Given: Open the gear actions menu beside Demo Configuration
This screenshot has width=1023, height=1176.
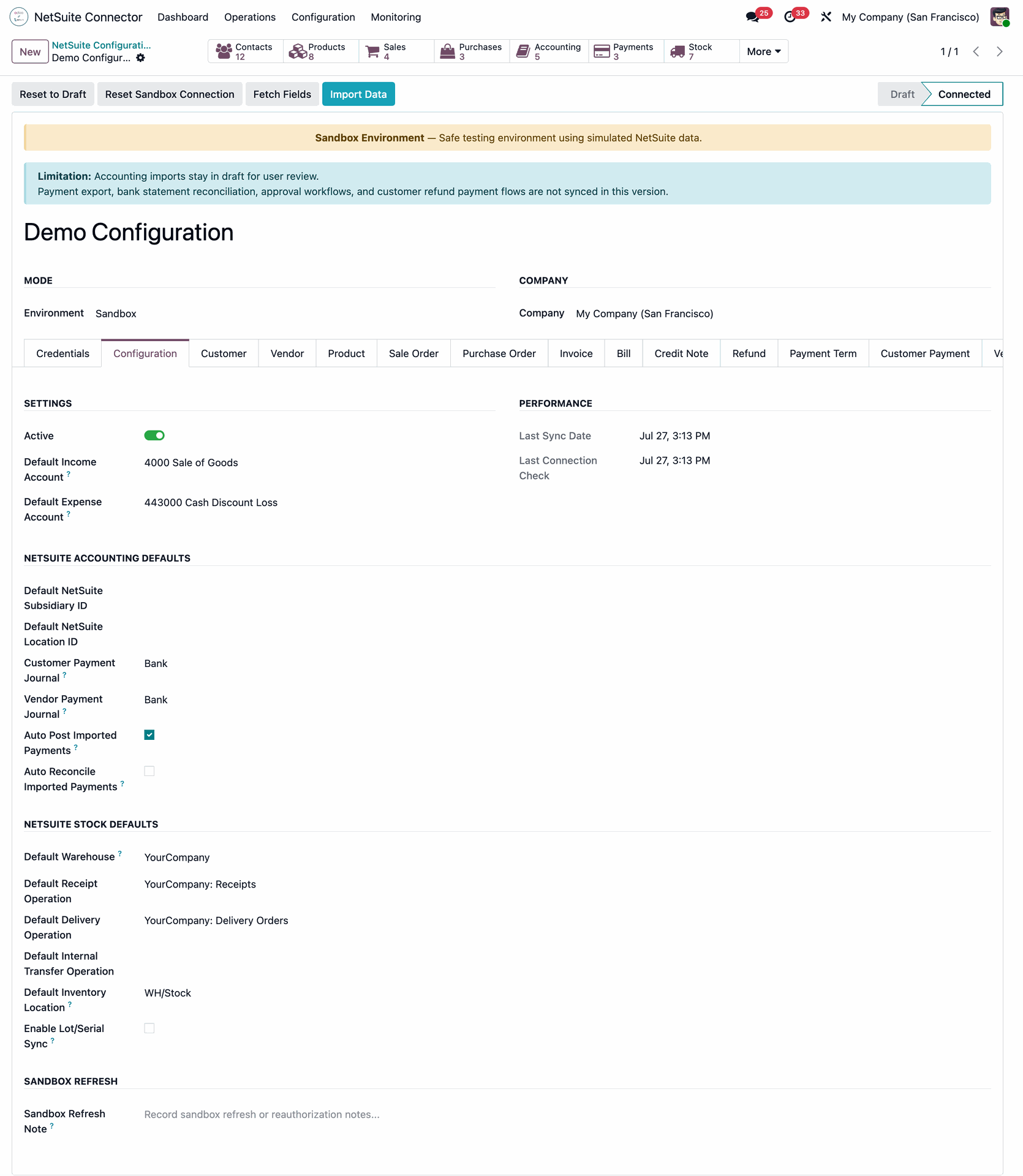Looking at the screenshot, I should pyautogui.click(x=140, y=58).
